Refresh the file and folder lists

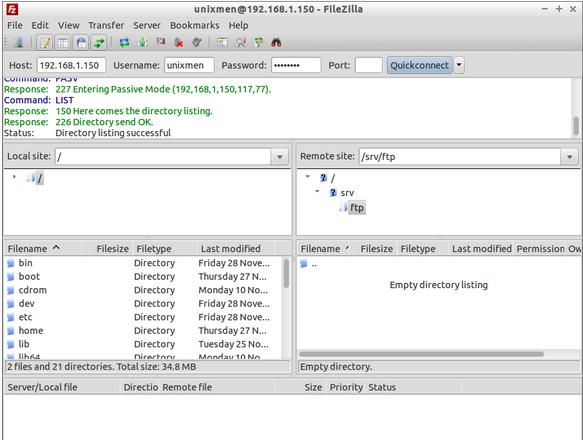pos(124,43)
